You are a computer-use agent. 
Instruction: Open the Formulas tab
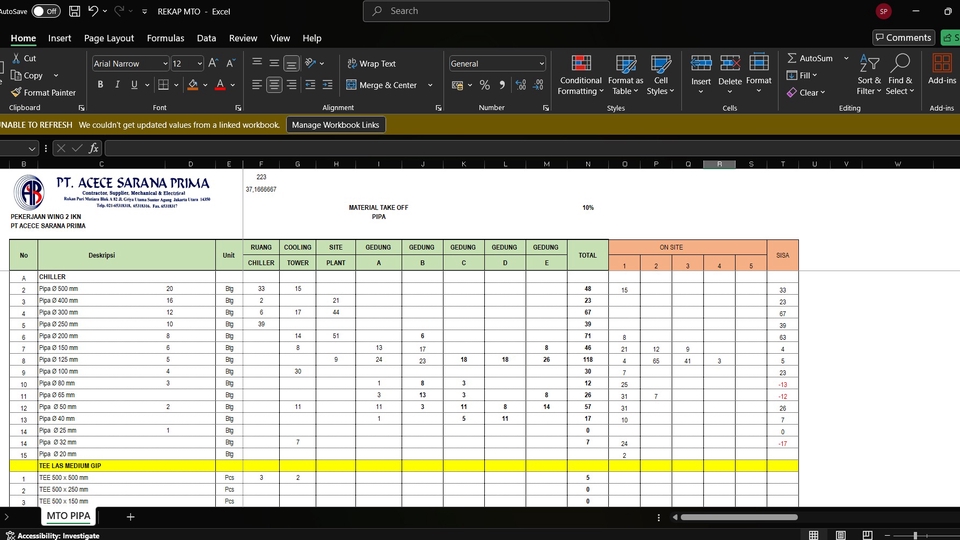(165, 38)
